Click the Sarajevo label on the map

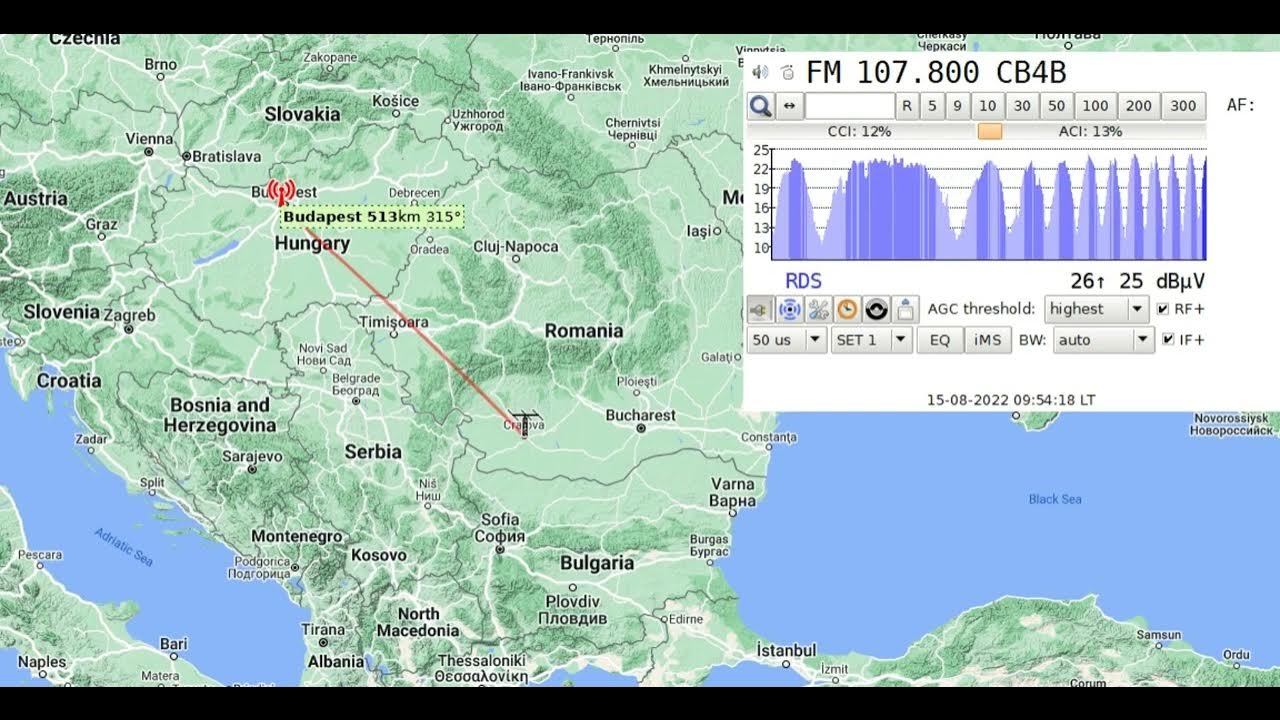pyautogui.click(x=252, y=456)
